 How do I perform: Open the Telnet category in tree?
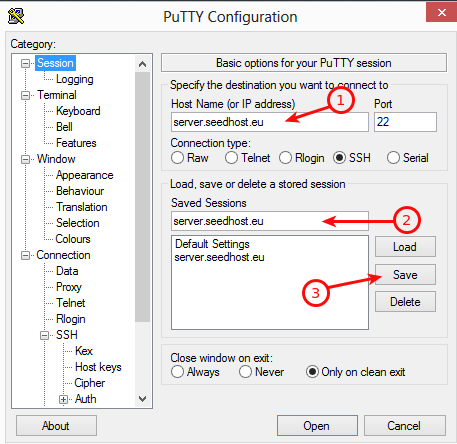(71, 303)
